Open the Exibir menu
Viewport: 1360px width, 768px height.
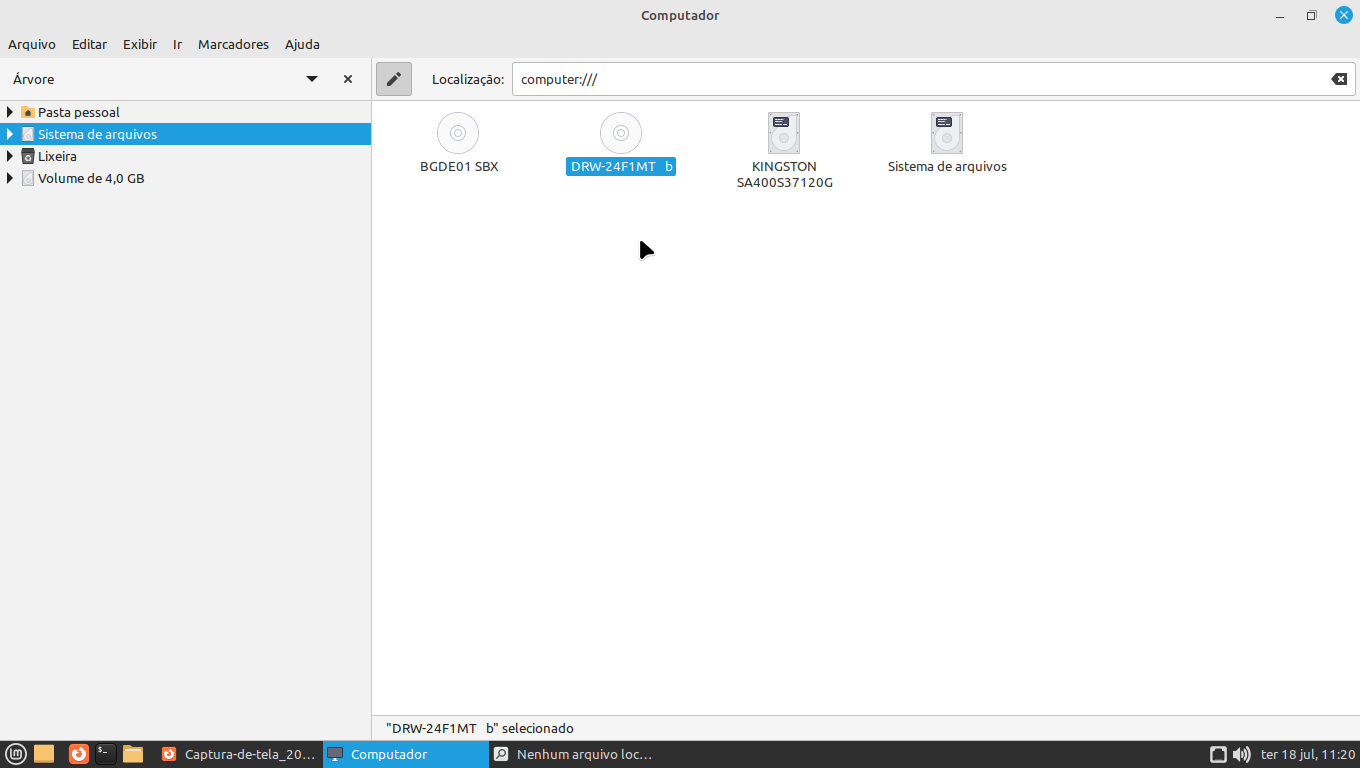(140, 44)
